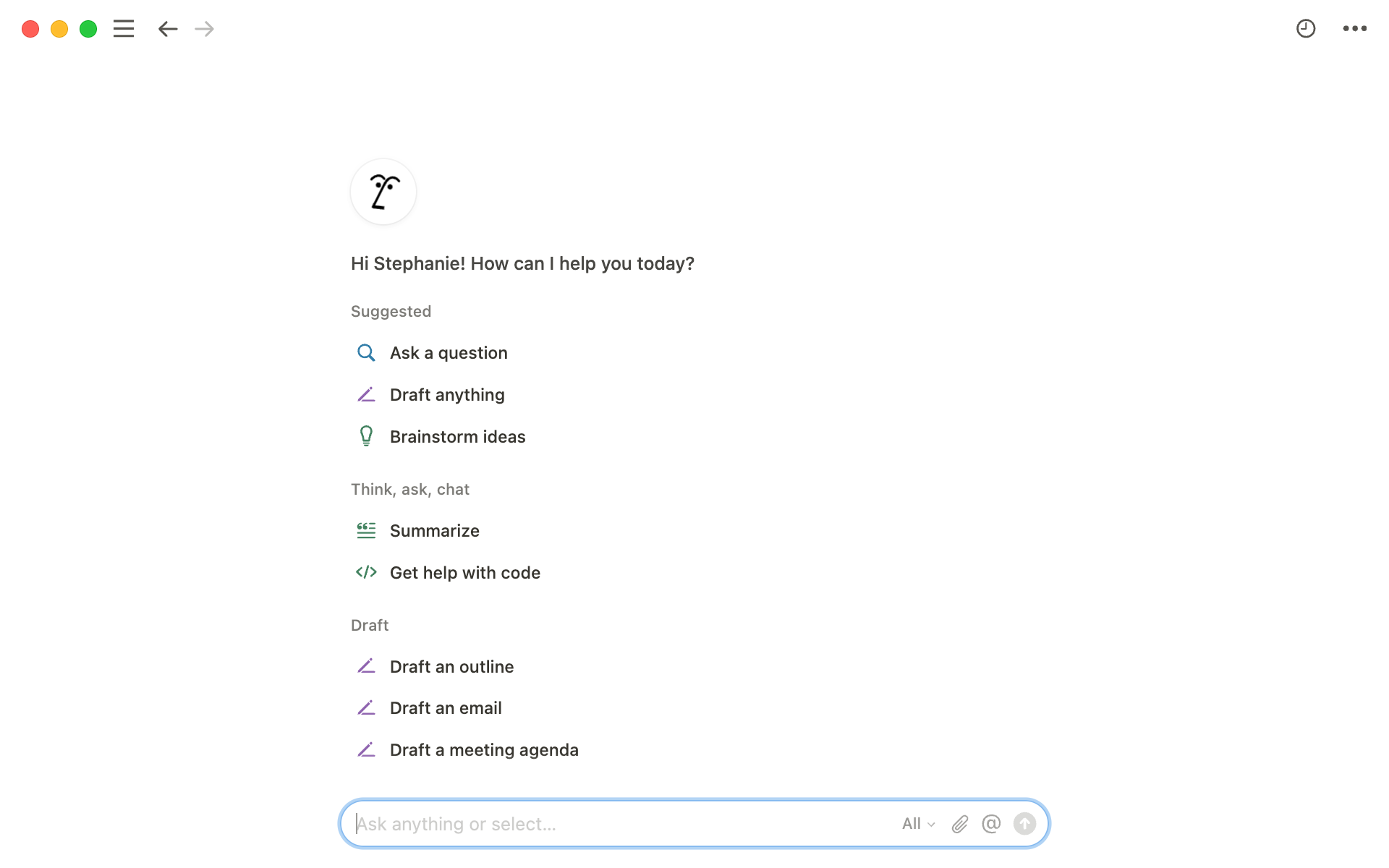Click the Ask anything input field

tap(693, 823)
